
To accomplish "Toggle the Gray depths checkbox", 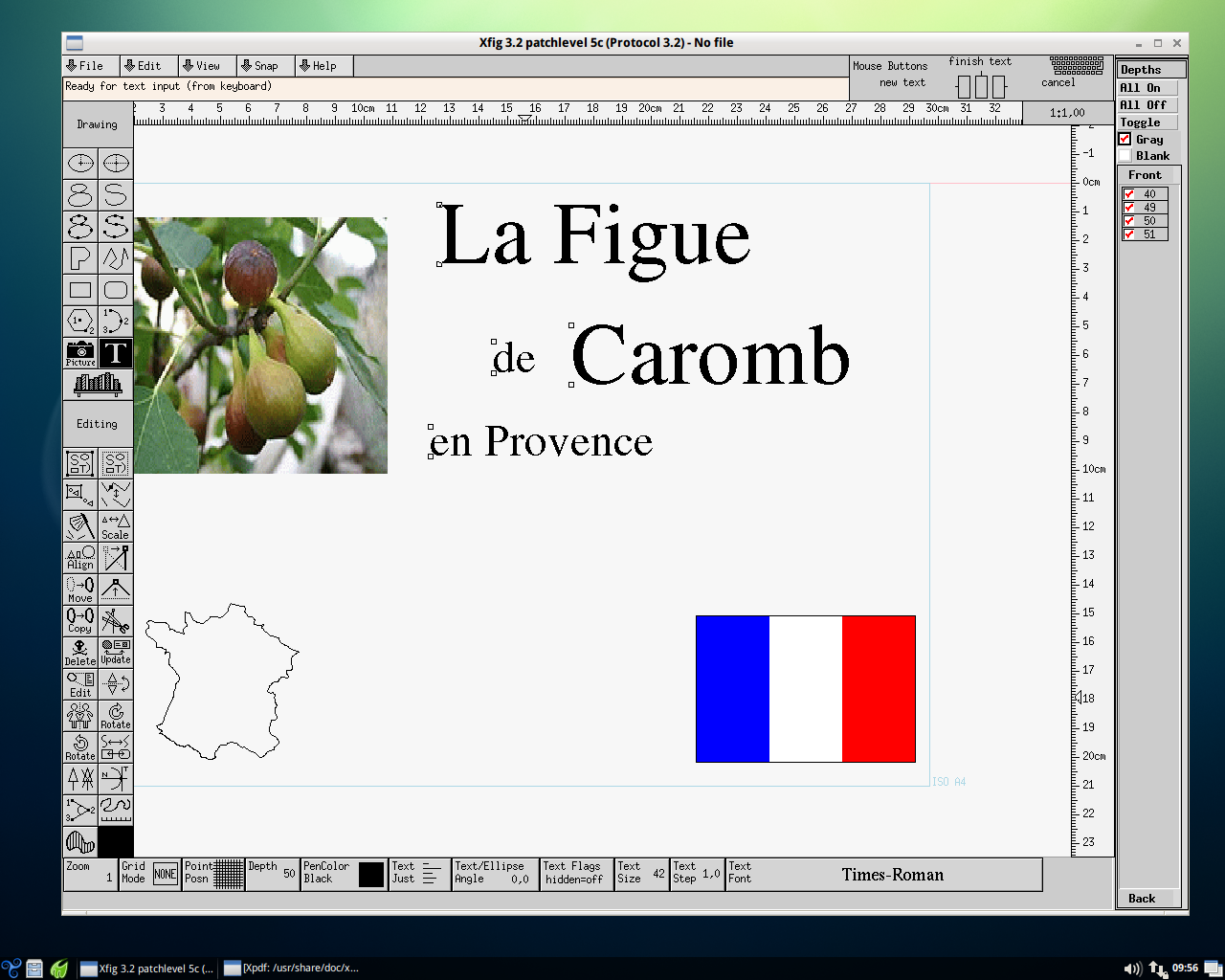I will pos(1125,138).
